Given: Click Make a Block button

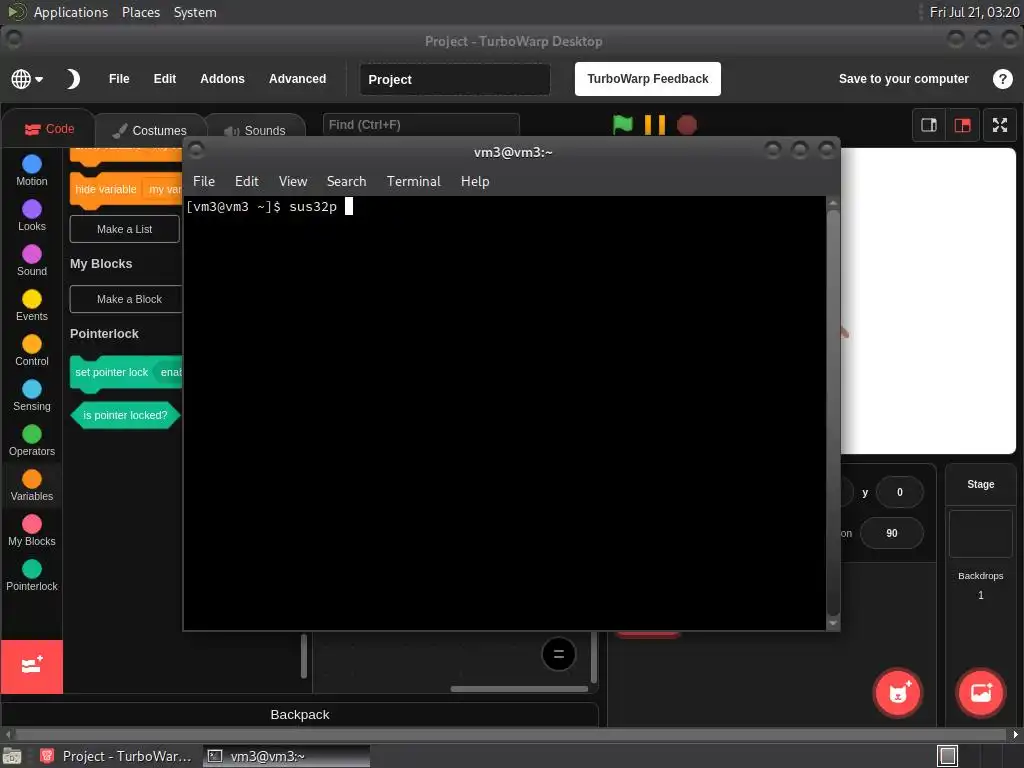Looking at the screenshot, I should click(x=126, y=299).
